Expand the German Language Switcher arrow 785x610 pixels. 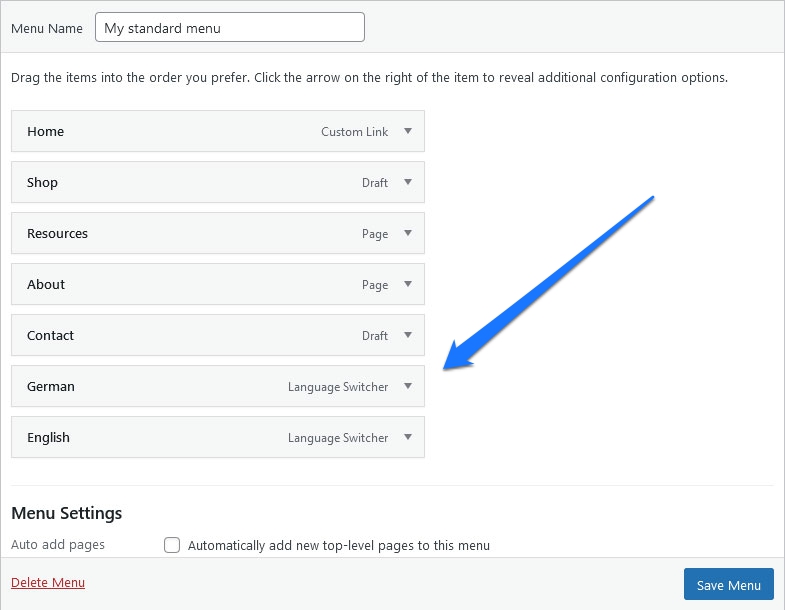[408, 386]
